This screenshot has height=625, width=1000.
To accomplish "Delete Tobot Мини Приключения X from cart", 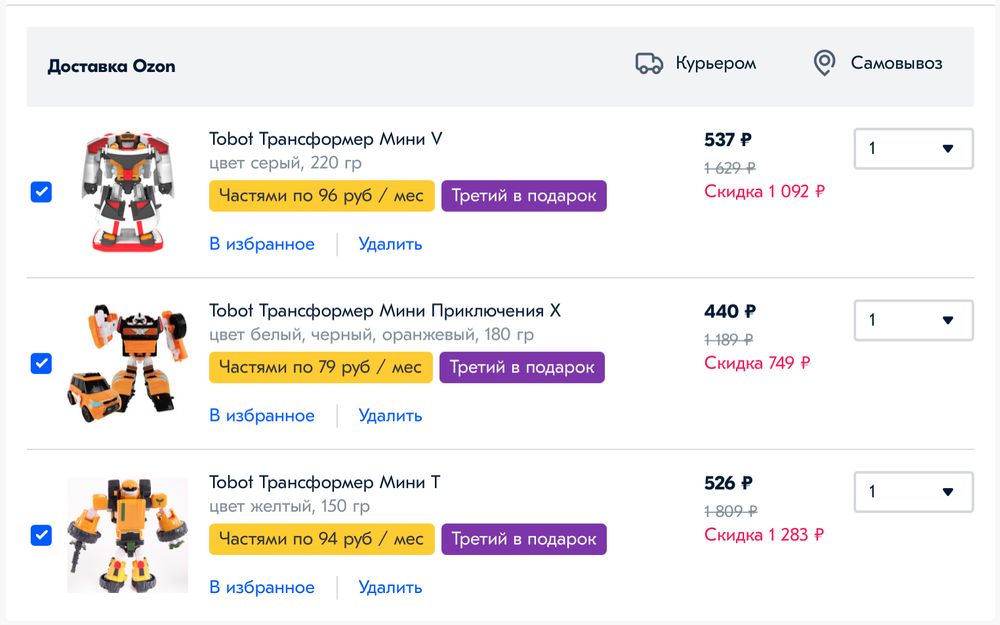I will [390, 416].
